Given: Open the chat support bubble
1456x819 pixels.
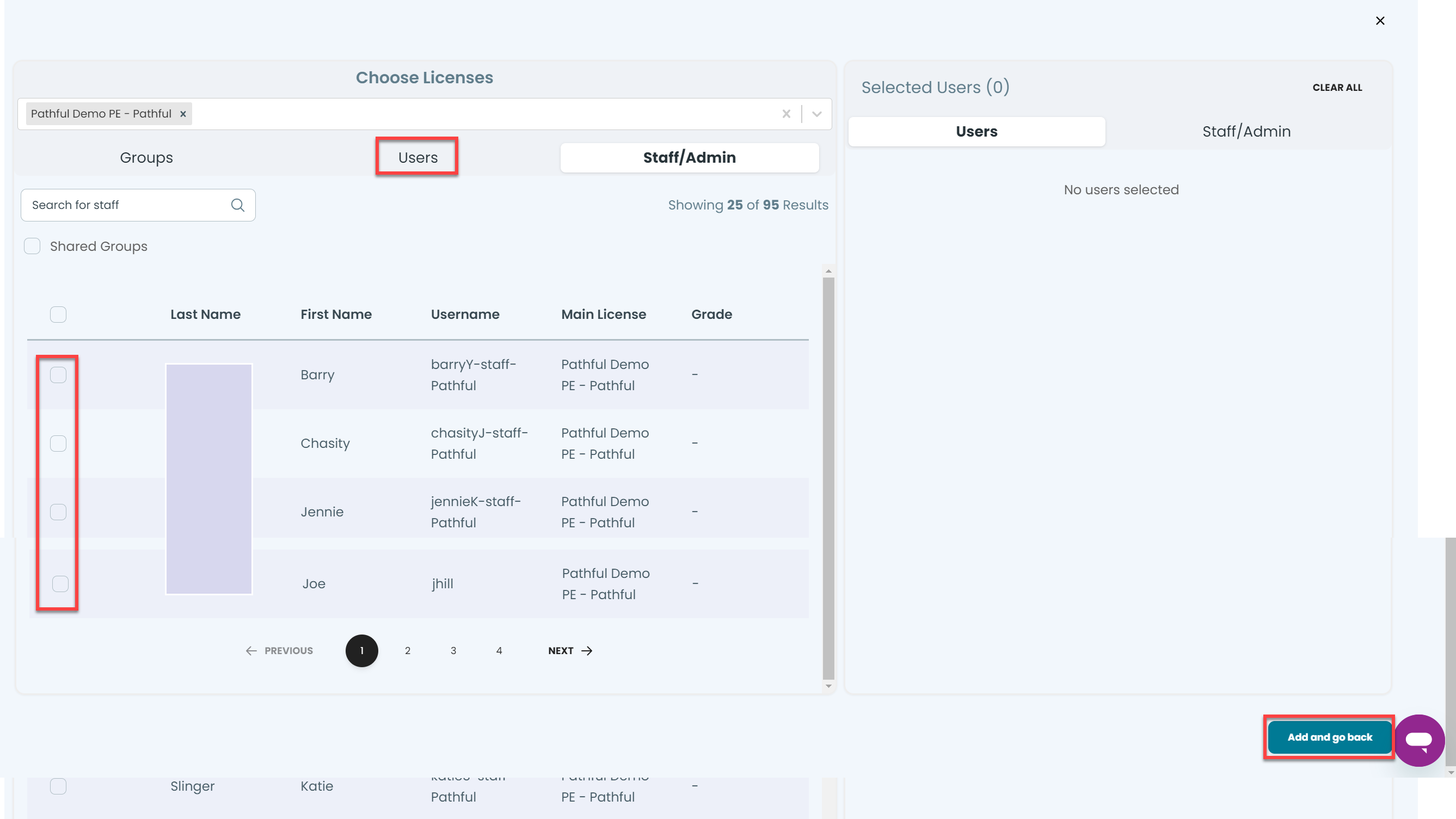Looking at the screenshot, I should click(x=1418, y=740).
